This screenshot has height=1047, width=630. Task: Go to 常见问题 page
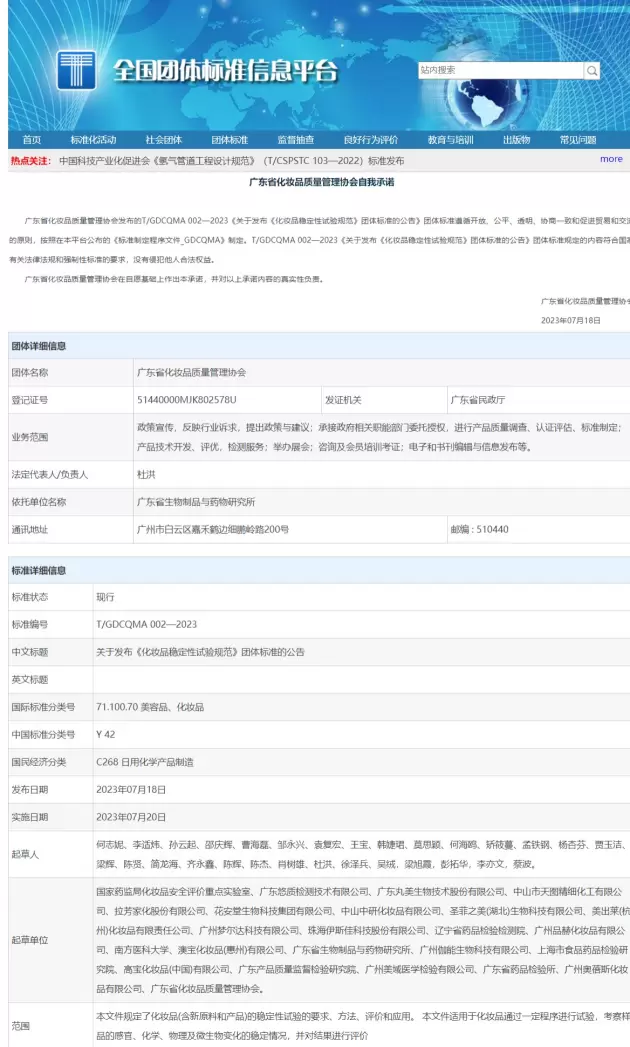(578, 140)
